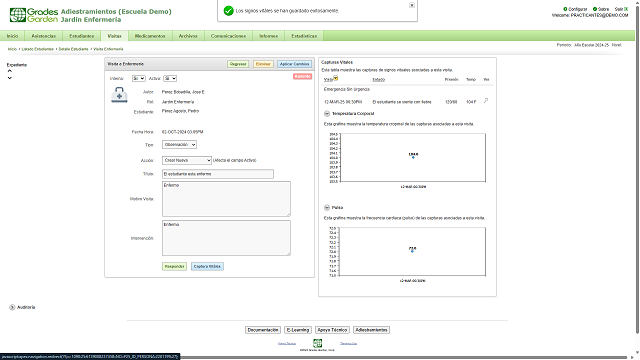This screenshot has width=640, height=360.
Task: Open the vitals record magnifier icon
Action: coord(486,101)
